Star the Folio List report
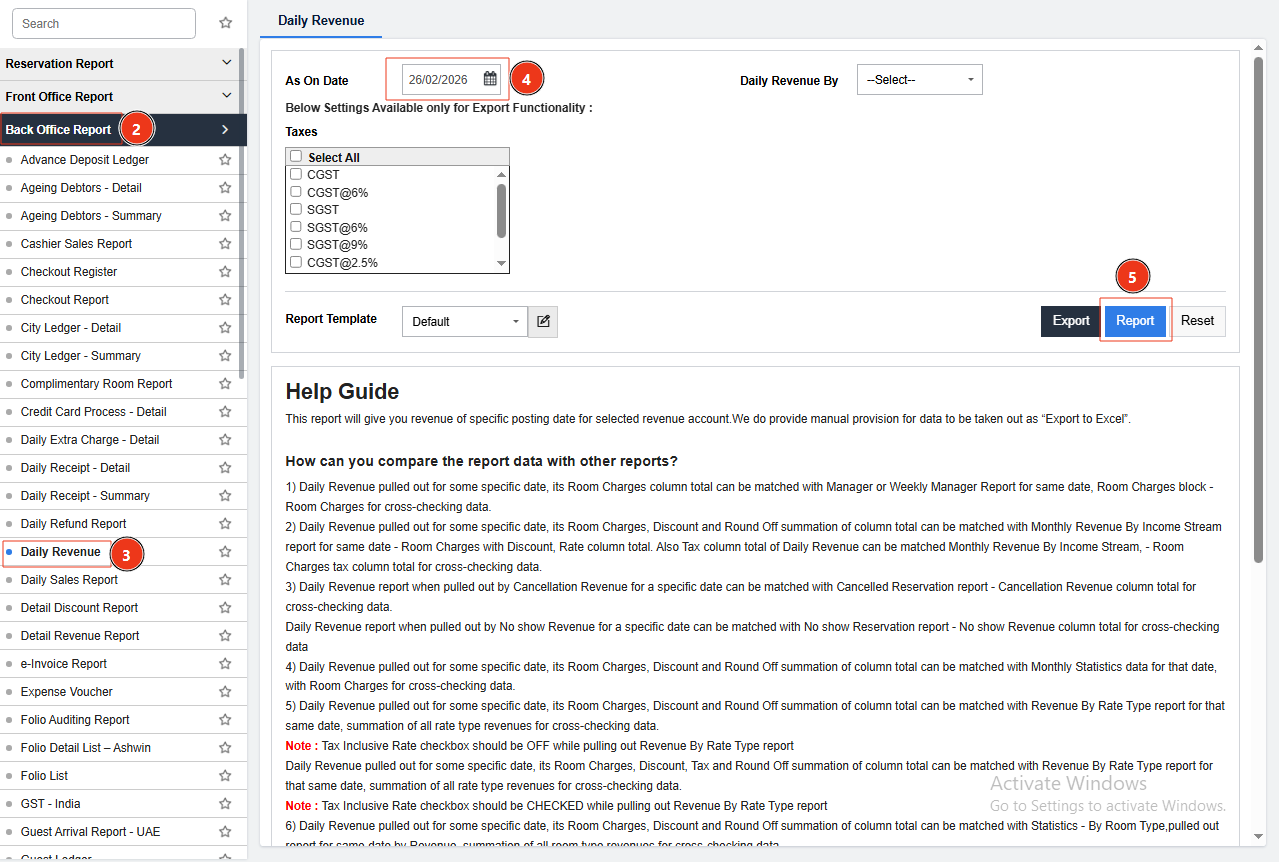Viewport: 1279px width, 862px height. pos(225,776)
